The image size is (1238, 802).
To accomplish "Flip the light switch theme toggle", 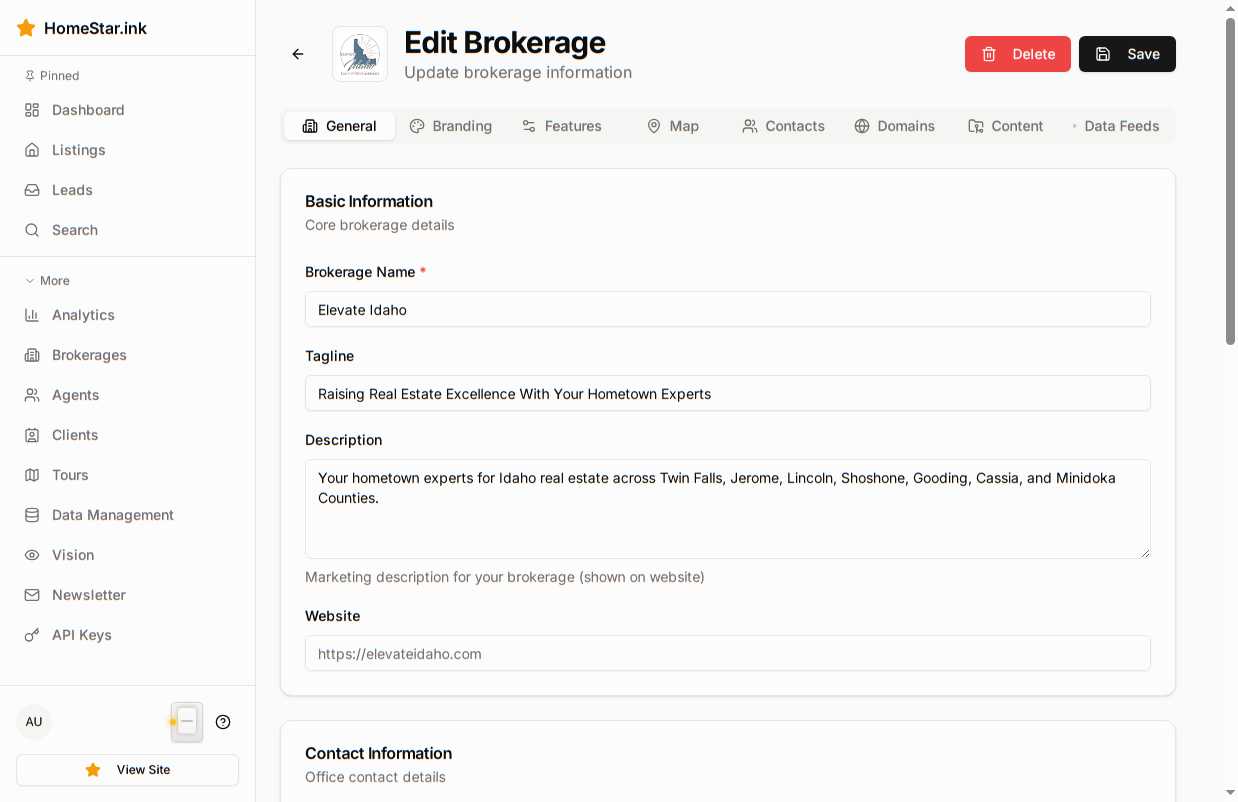I will [186, 722].
